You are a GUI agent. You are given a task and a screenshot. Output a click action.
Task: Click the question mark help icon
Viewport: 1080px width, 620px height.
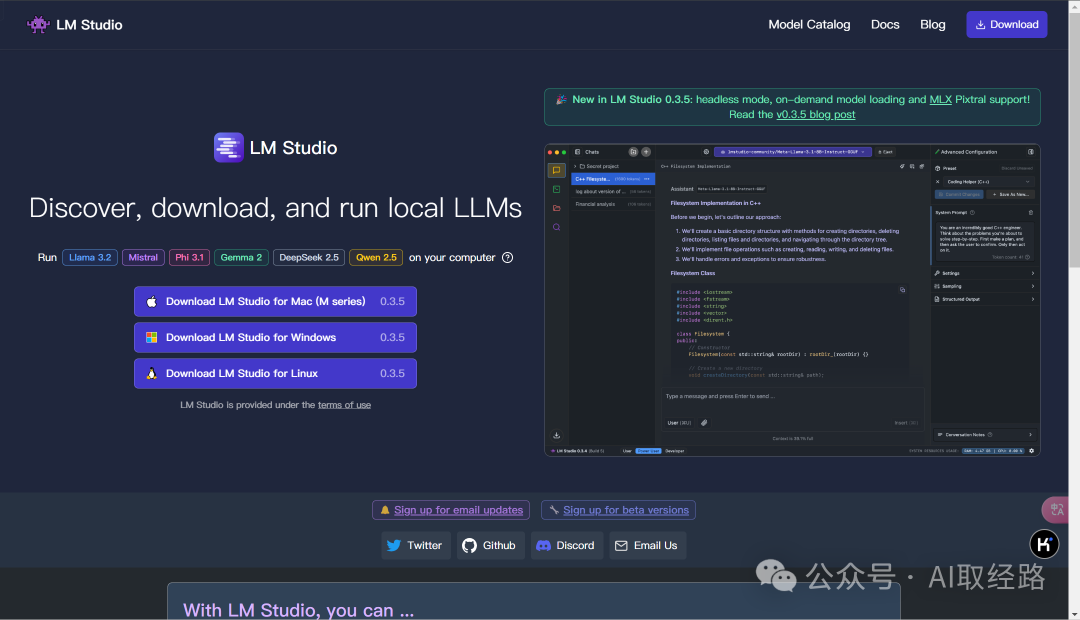point(508,258)
